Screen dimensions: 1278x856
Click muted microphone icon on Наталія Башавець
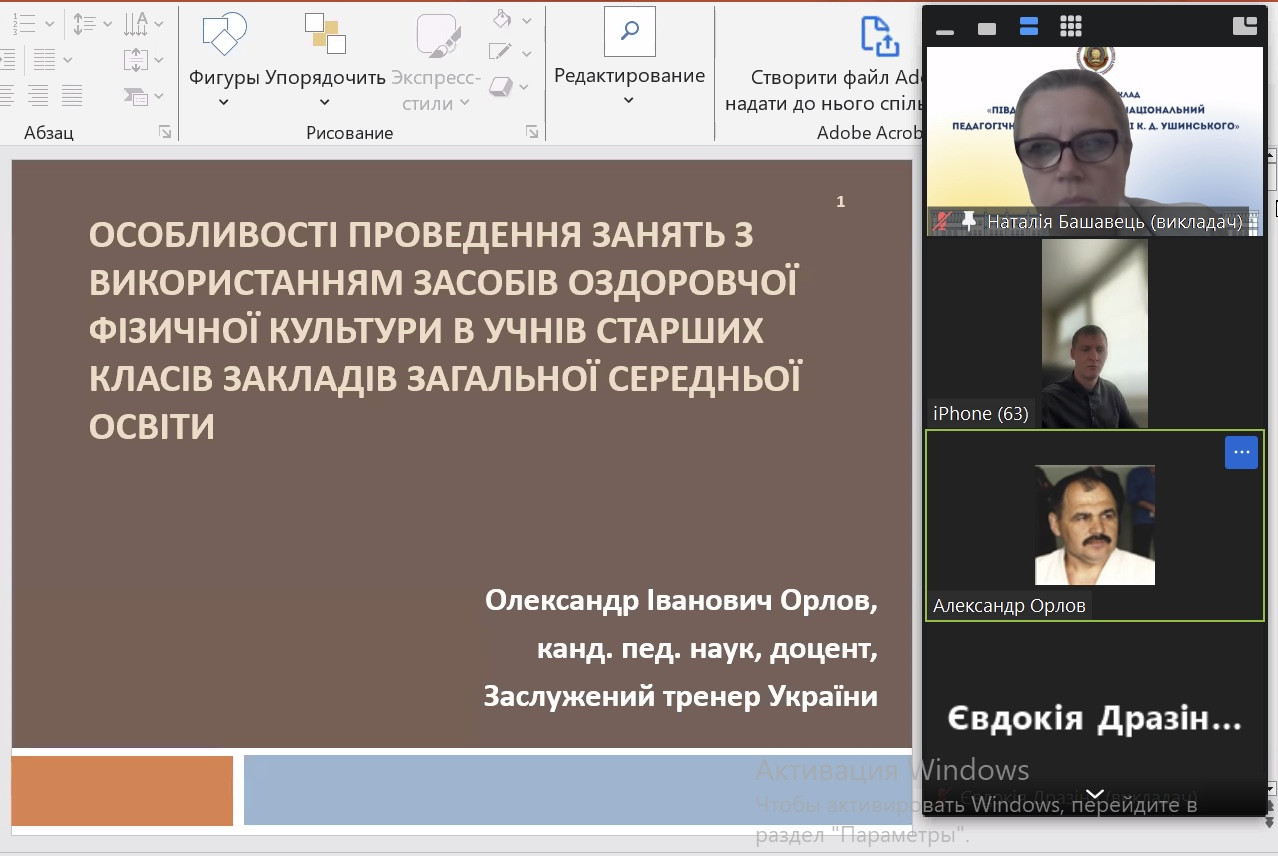click(941, 222)
